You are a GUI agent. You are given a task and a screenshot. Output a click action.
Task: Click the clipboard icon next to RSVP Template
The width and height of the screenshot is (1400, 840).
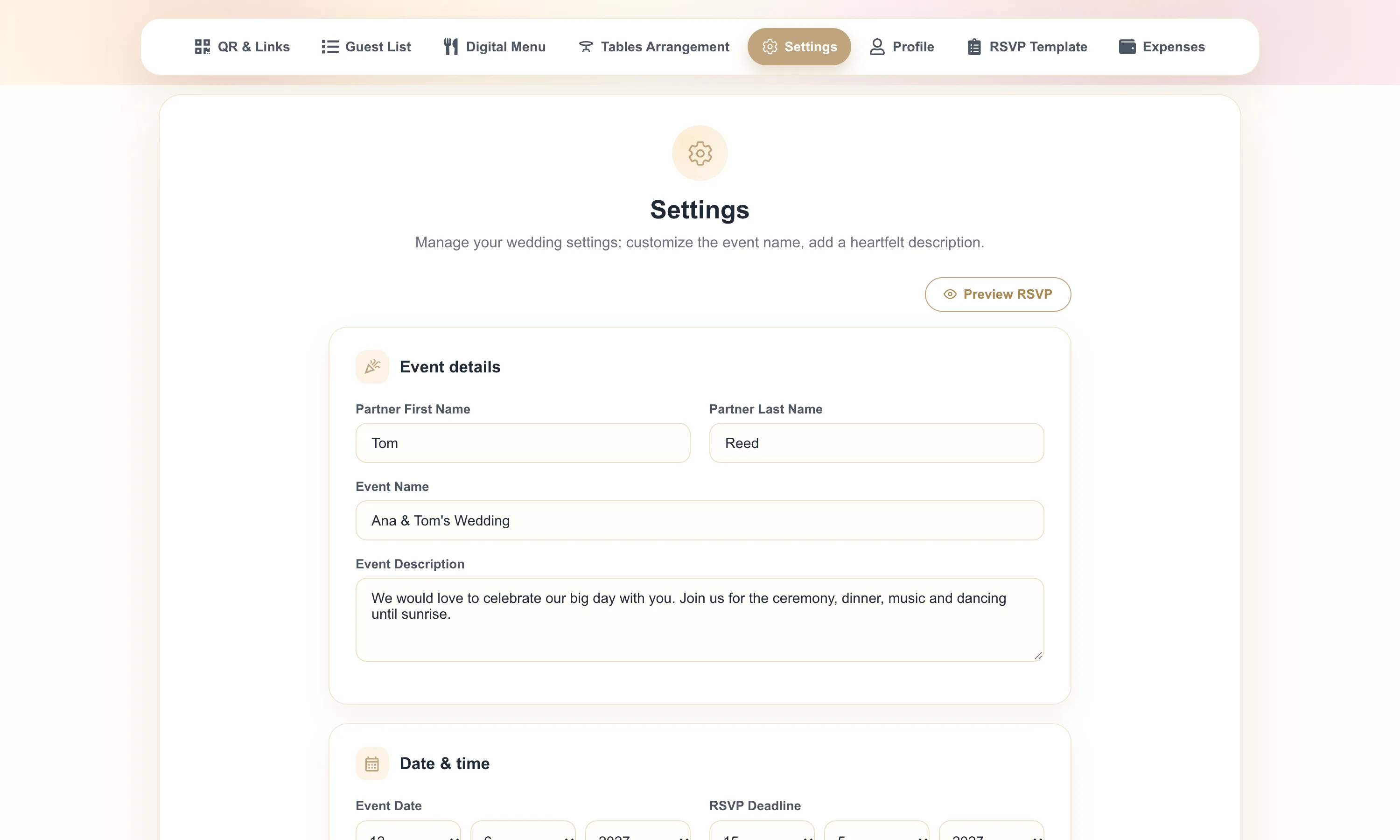coord(974,46)
